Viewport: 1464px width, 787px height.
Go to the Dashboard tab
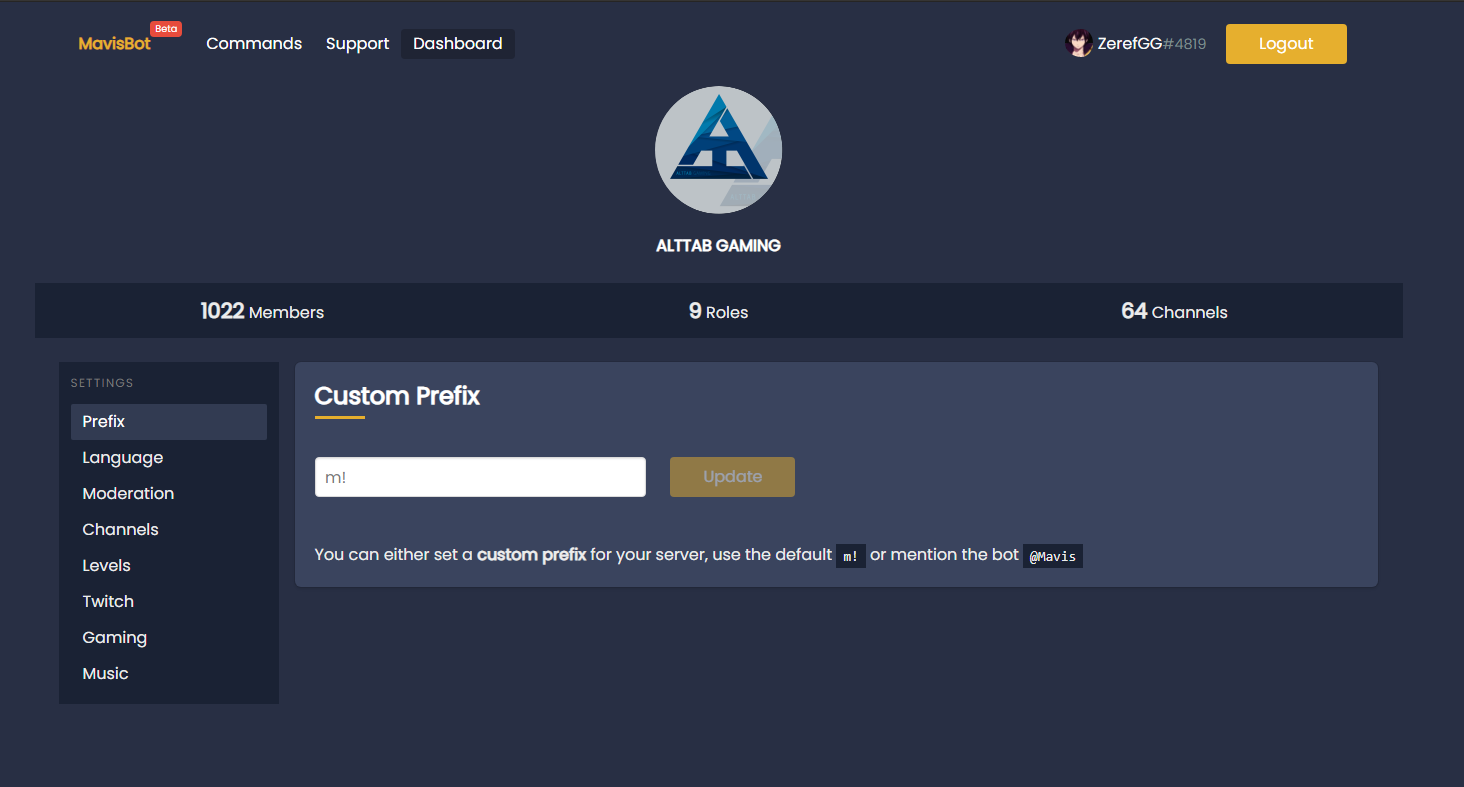point(458,44)
